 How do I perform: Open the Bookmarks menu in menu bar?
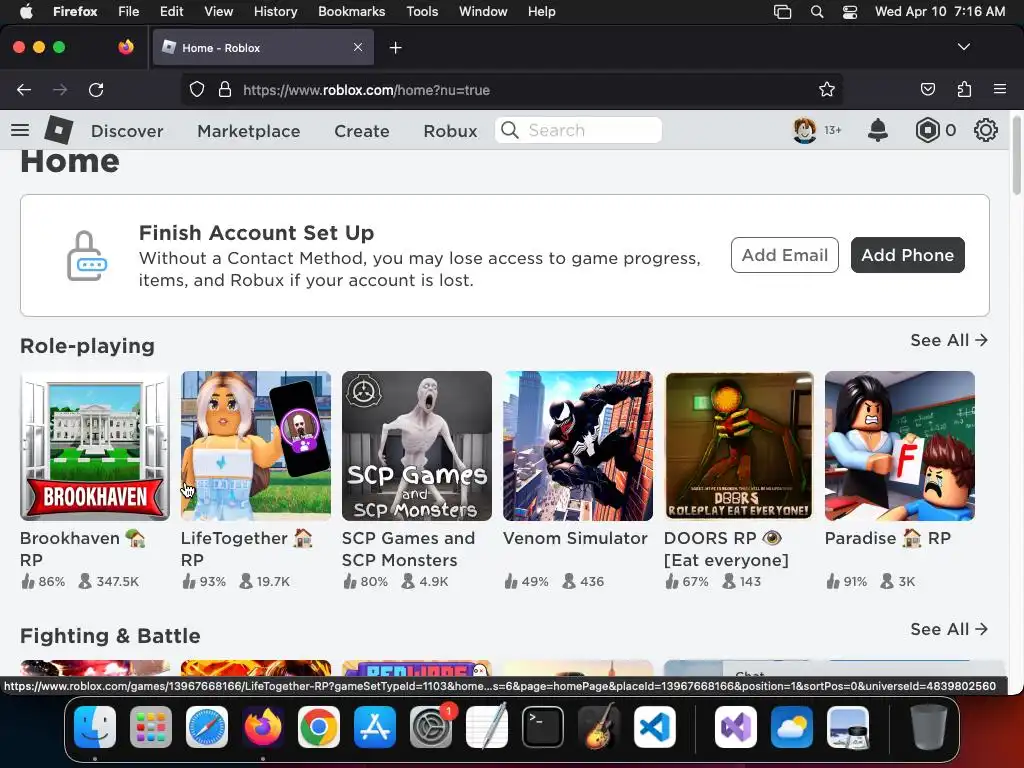[351, 12]
